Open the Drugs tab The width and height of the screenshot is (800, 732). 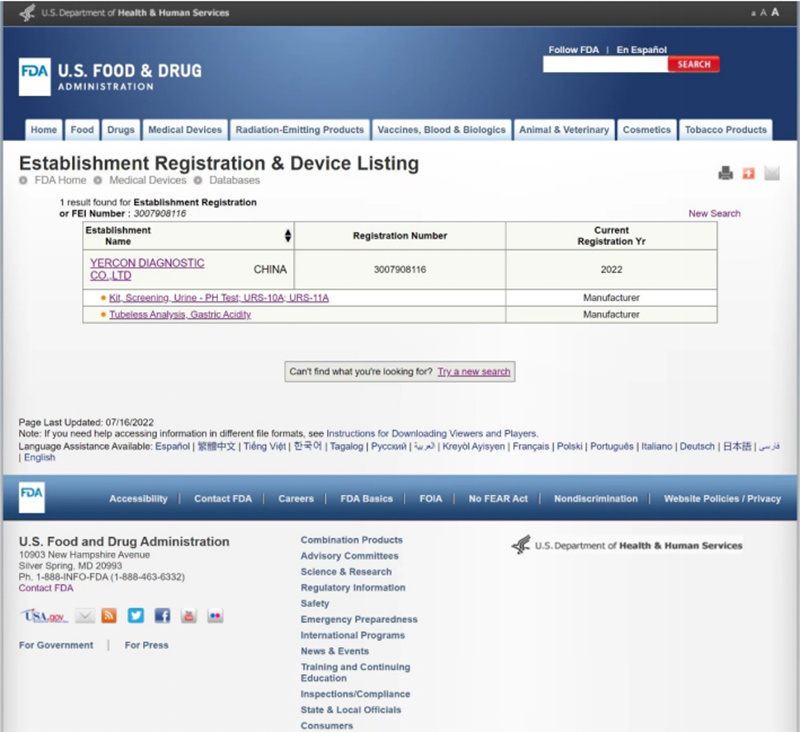(x=121, y=130)
